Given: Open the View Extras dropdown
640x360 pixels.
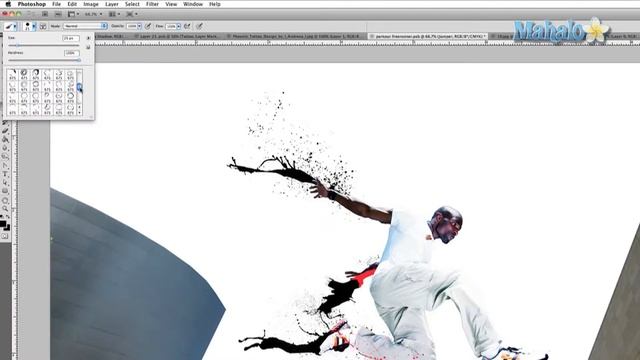Looking at the screenshot, I should pyautogui.click(x=73, y=14).
